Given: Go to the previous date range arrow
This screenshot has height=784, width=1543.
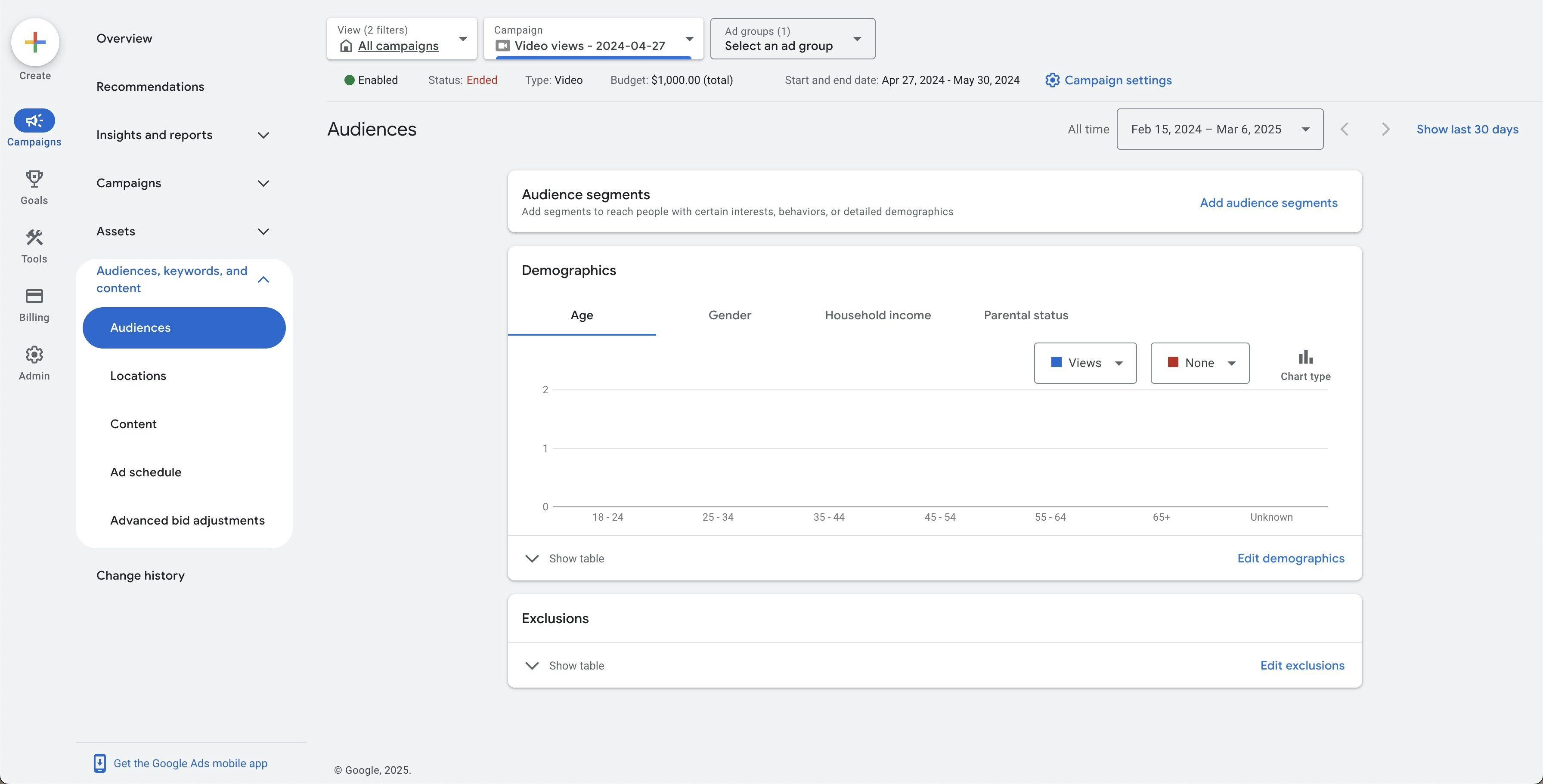Looking at the screenshot, I should tap(1345, 129).
